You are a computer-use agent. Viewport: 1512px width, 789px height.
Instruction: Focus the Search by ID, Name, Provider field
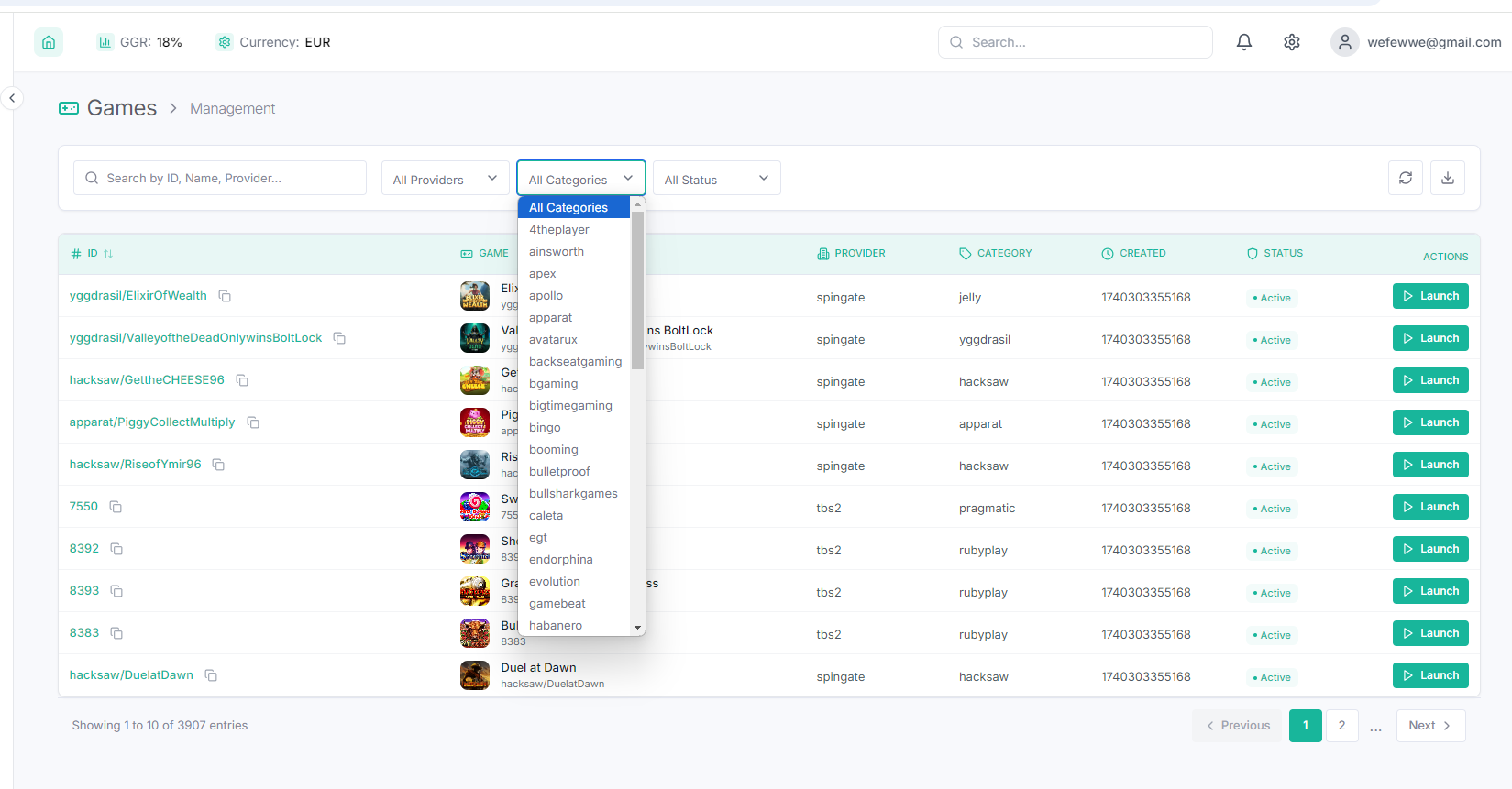[x=220, y=179]
